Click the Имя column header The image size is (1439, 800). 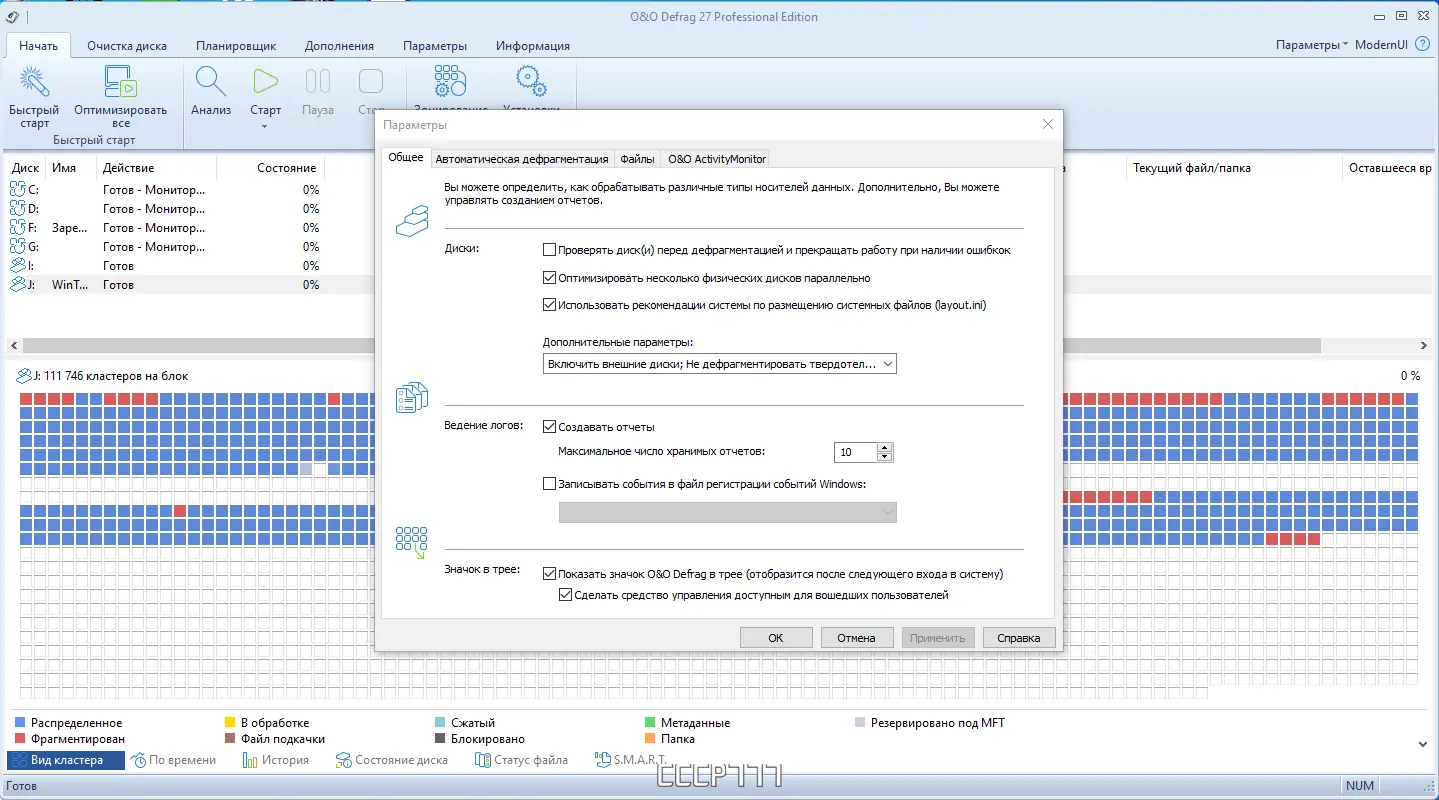click(x=71, y=168)
